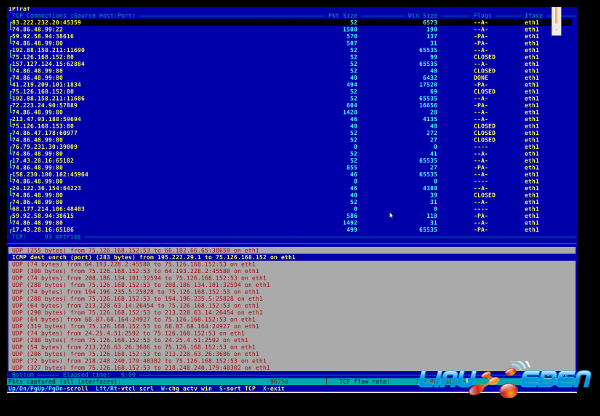The image size is (600, 416).
Task: Select connection row ending in port 38616
Action: click(x=291, y=36)
